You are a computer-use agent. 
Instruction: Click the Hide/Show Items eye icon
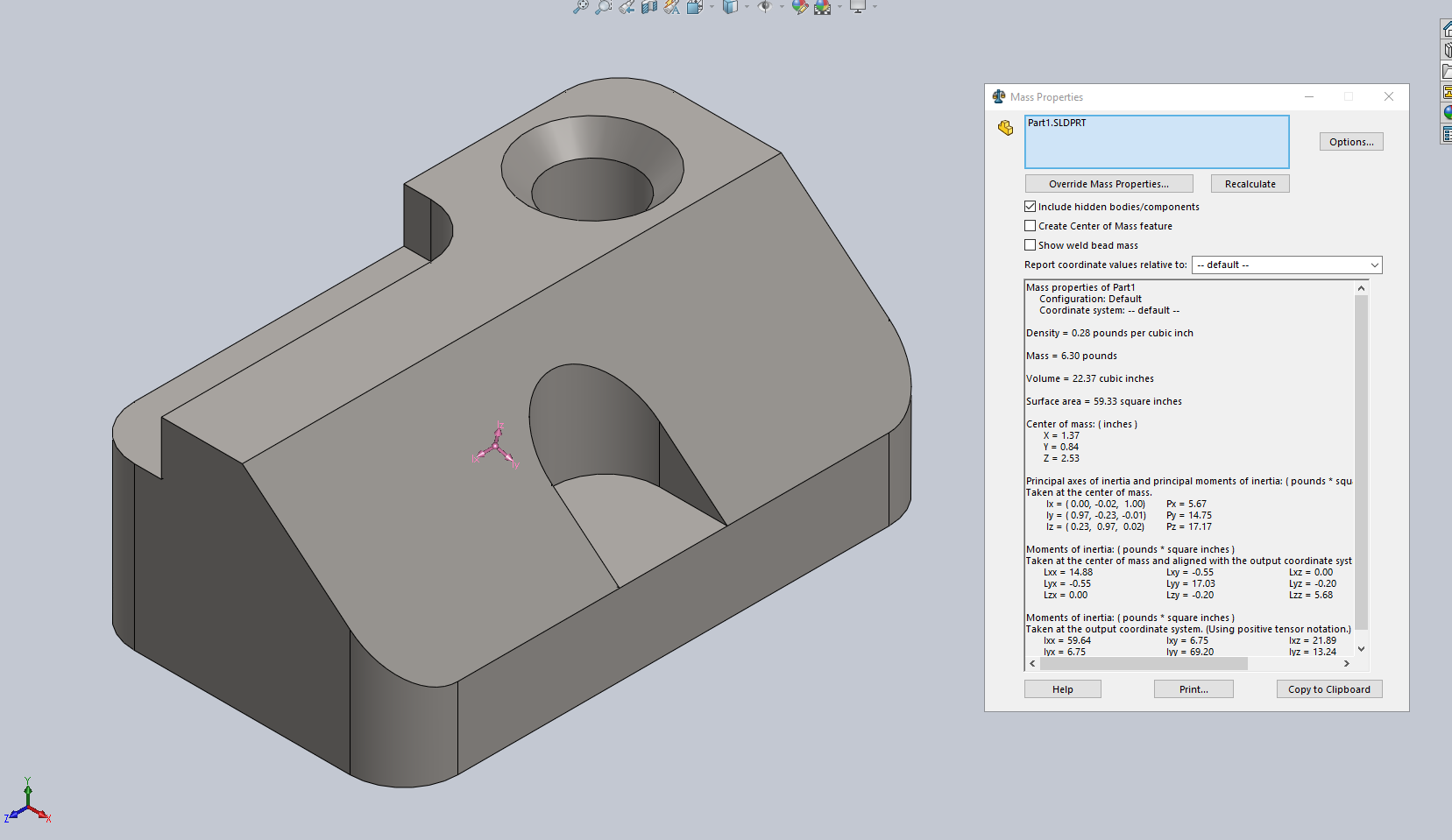764,7
